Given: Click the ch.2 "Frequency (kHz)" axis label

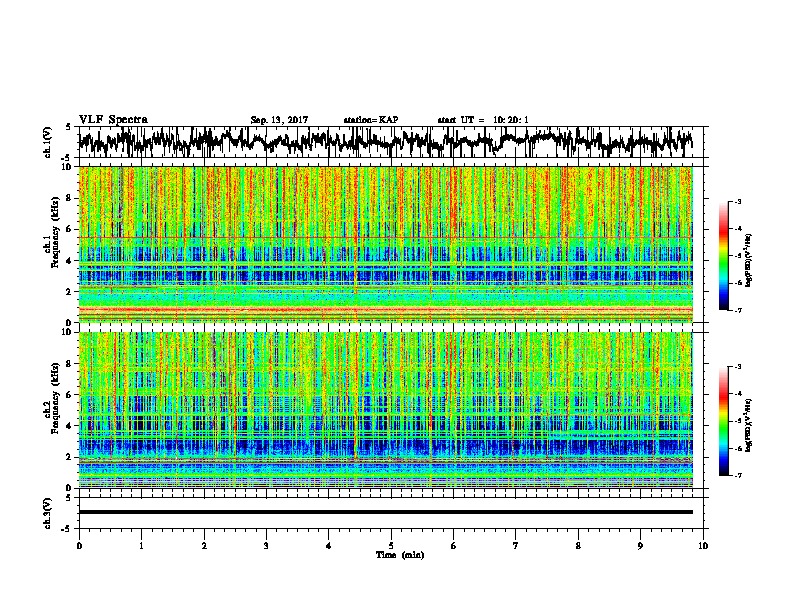Looking at the screenshot, I should pyautogui.click(x=55, y=398).
